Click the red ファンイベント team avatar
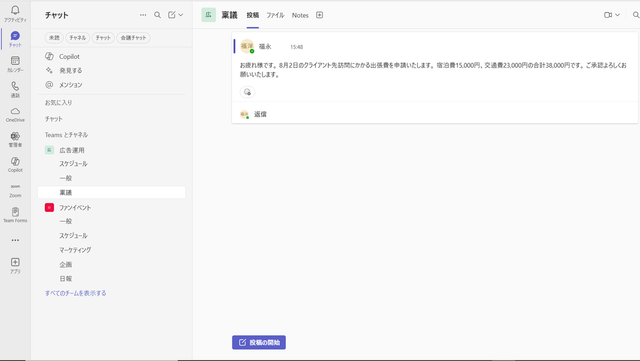Screen dimensions: 640x361 (x=49, y=207)
